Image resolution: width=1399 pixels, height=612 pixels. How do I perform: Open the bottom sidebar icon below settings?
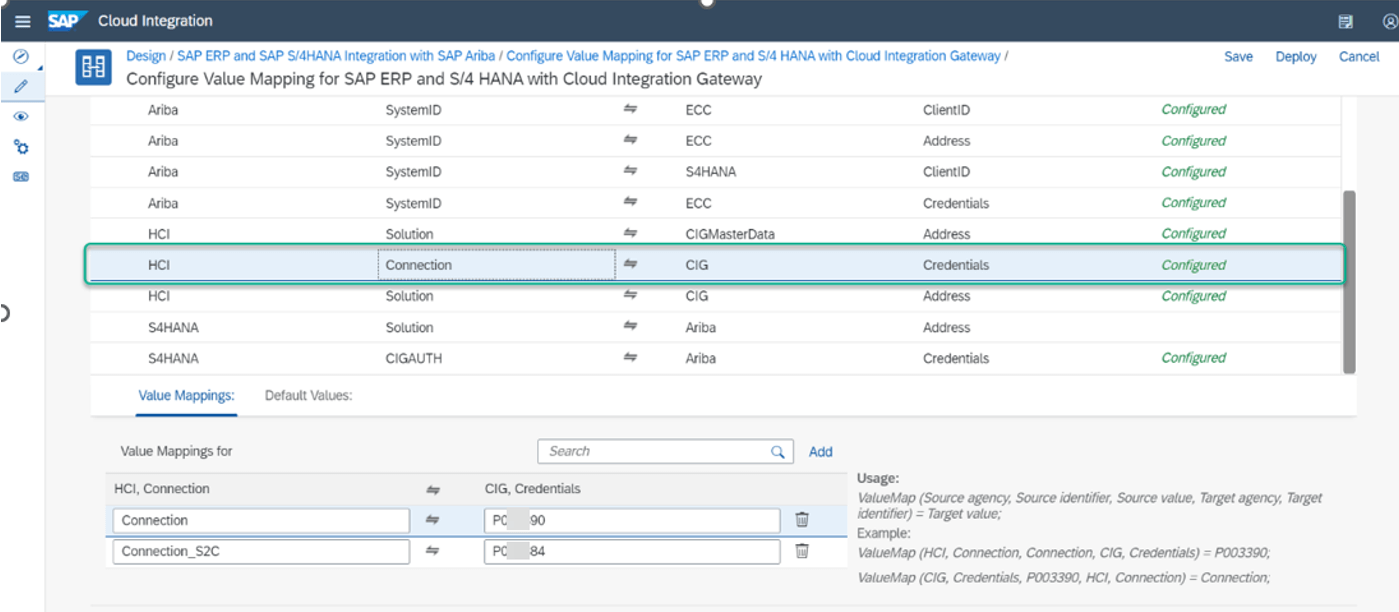pyautogui.click(x=20, y=177)
